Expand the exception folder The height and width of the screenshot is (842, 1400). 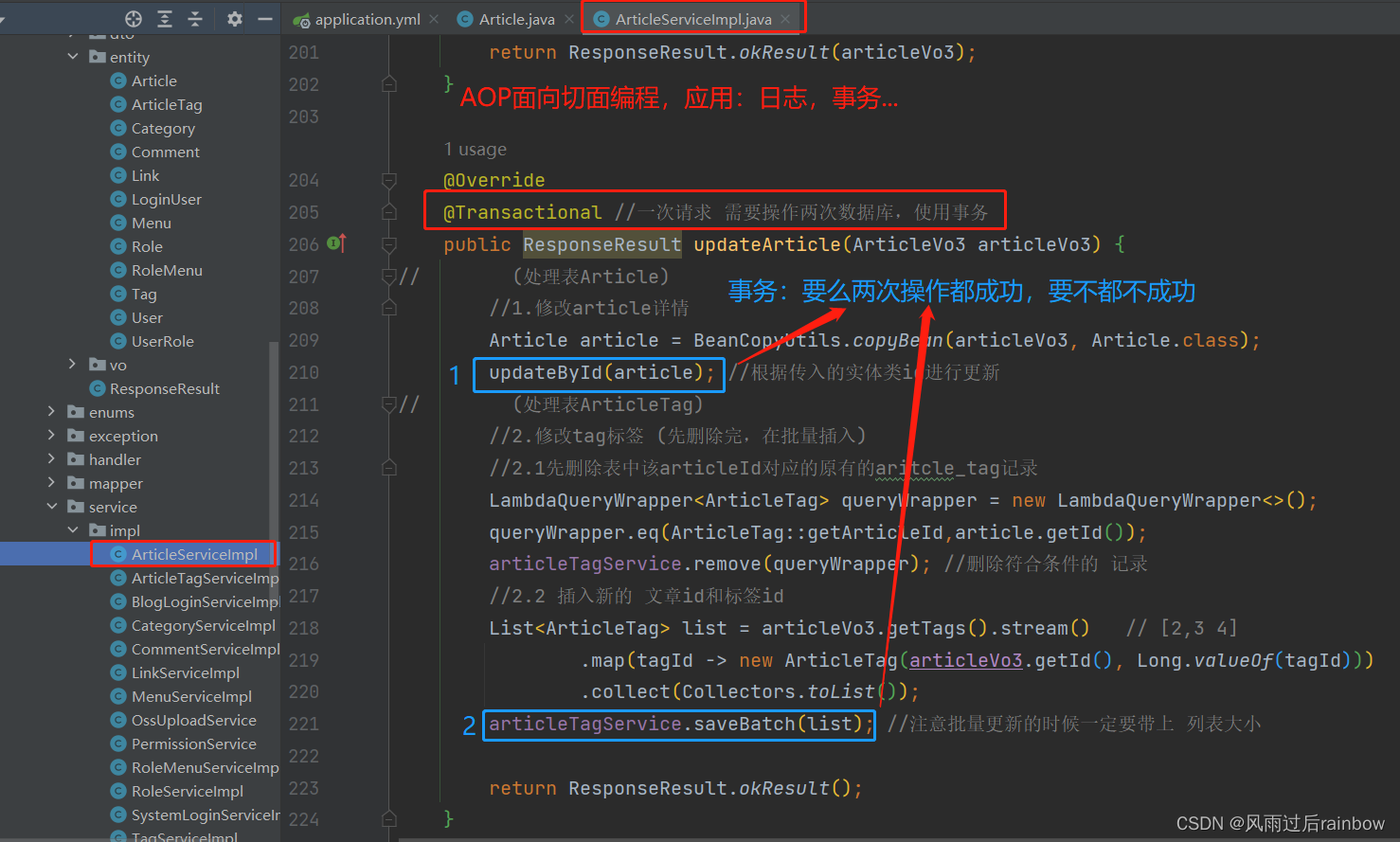[52, 436]
